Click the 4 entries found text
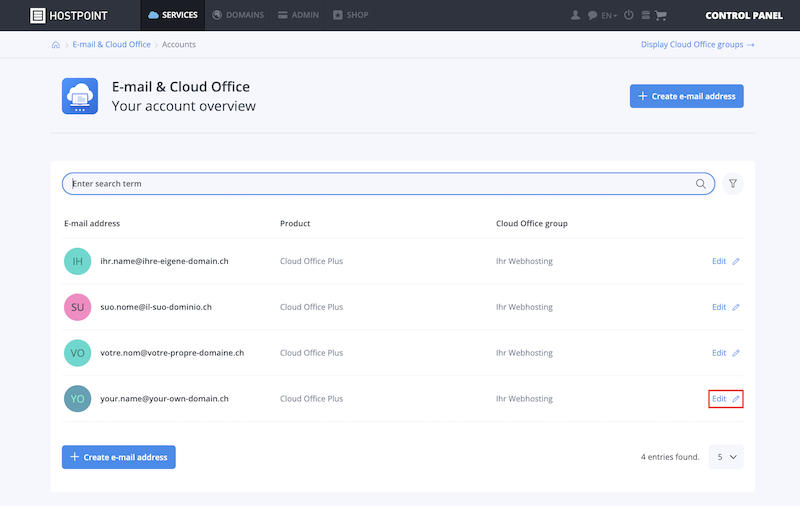The image size is (800, 506). point(670,457)
